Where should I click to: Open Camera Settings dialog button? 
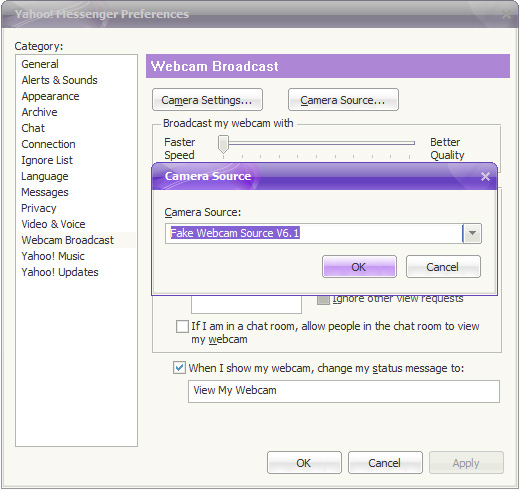click(x=207, y=100)
